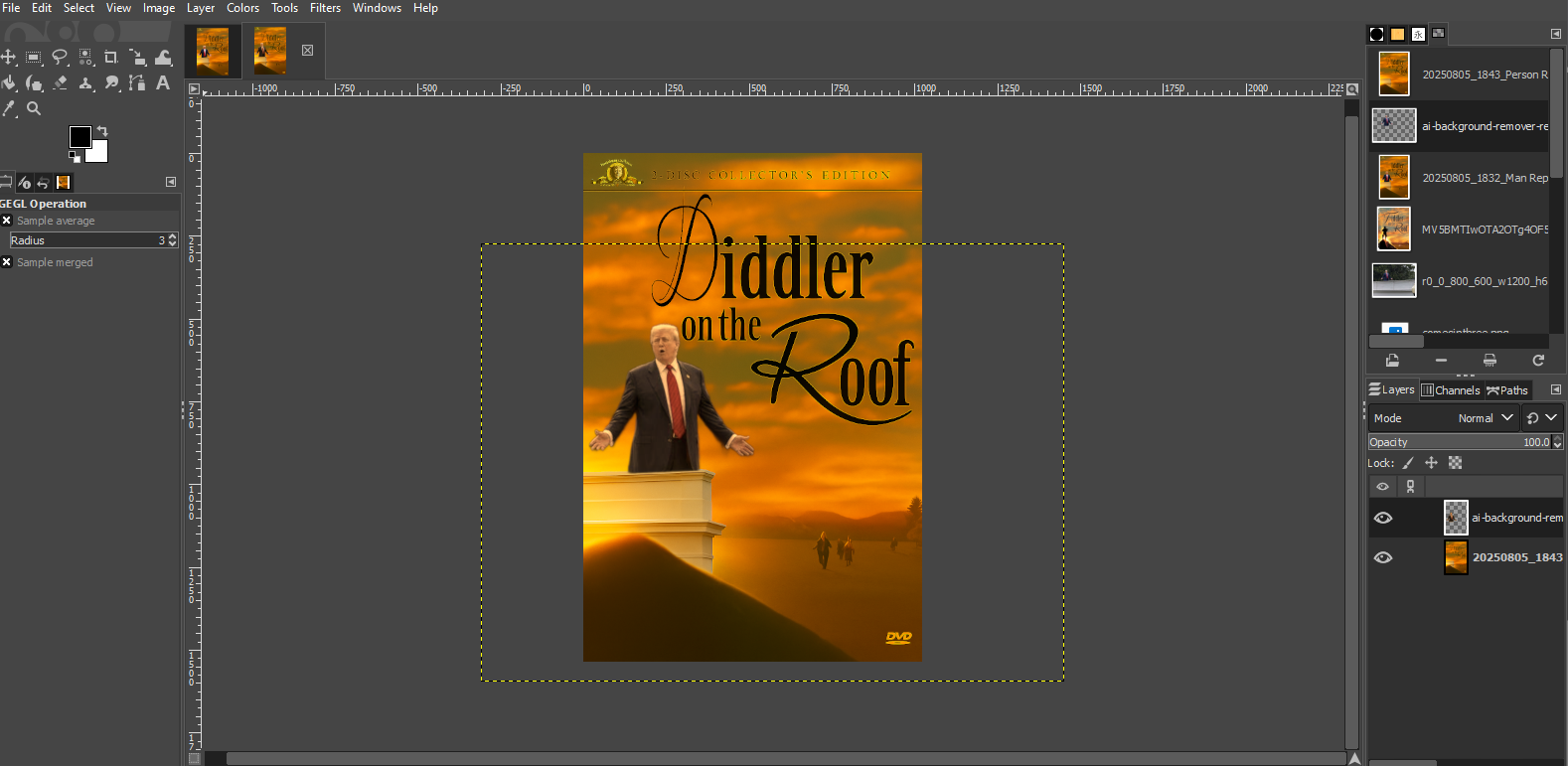Select the Smudge tool

point(111,83)
